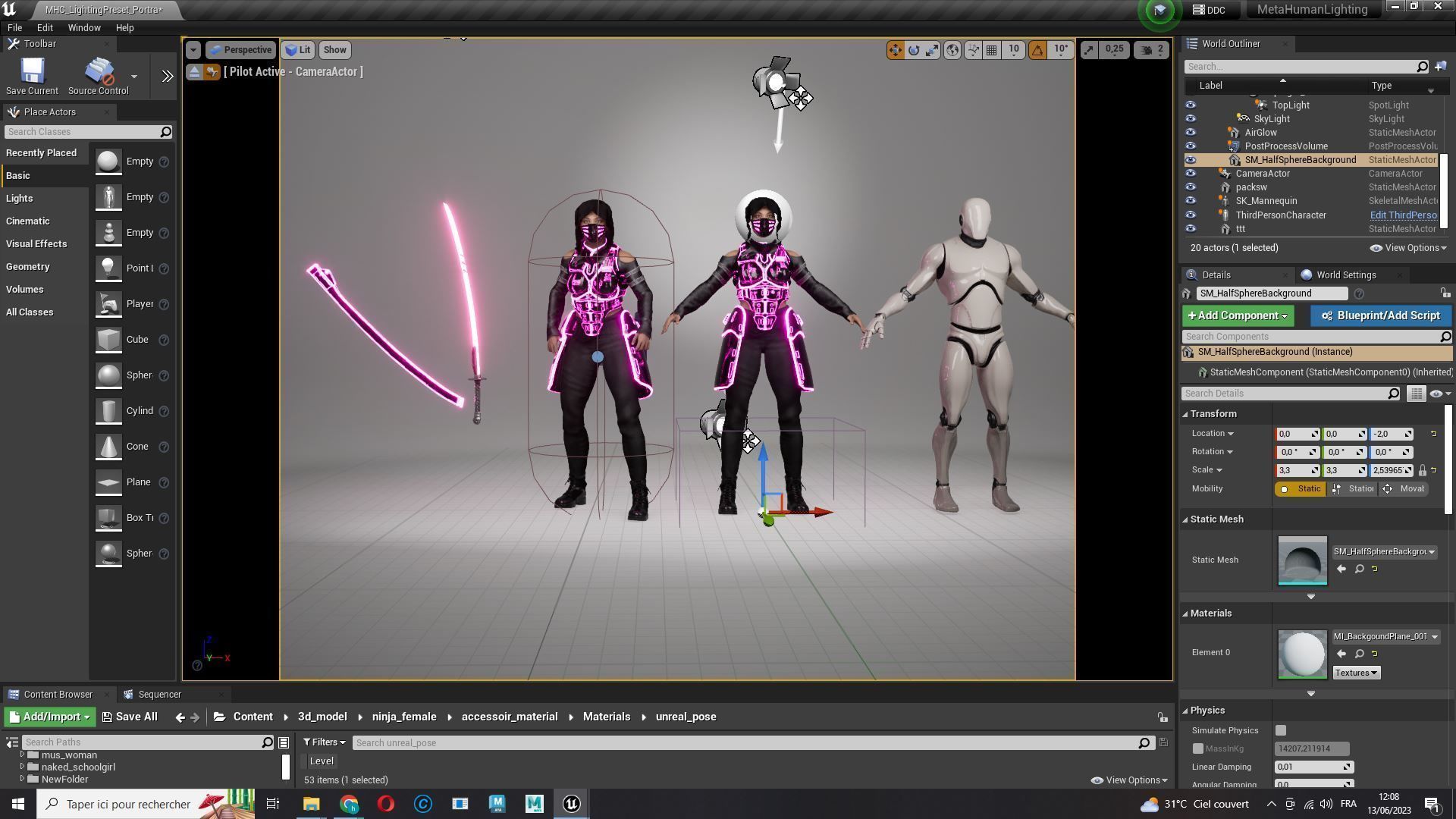Expand the Textures dropdown under Materials

(x=1356, y=673)
